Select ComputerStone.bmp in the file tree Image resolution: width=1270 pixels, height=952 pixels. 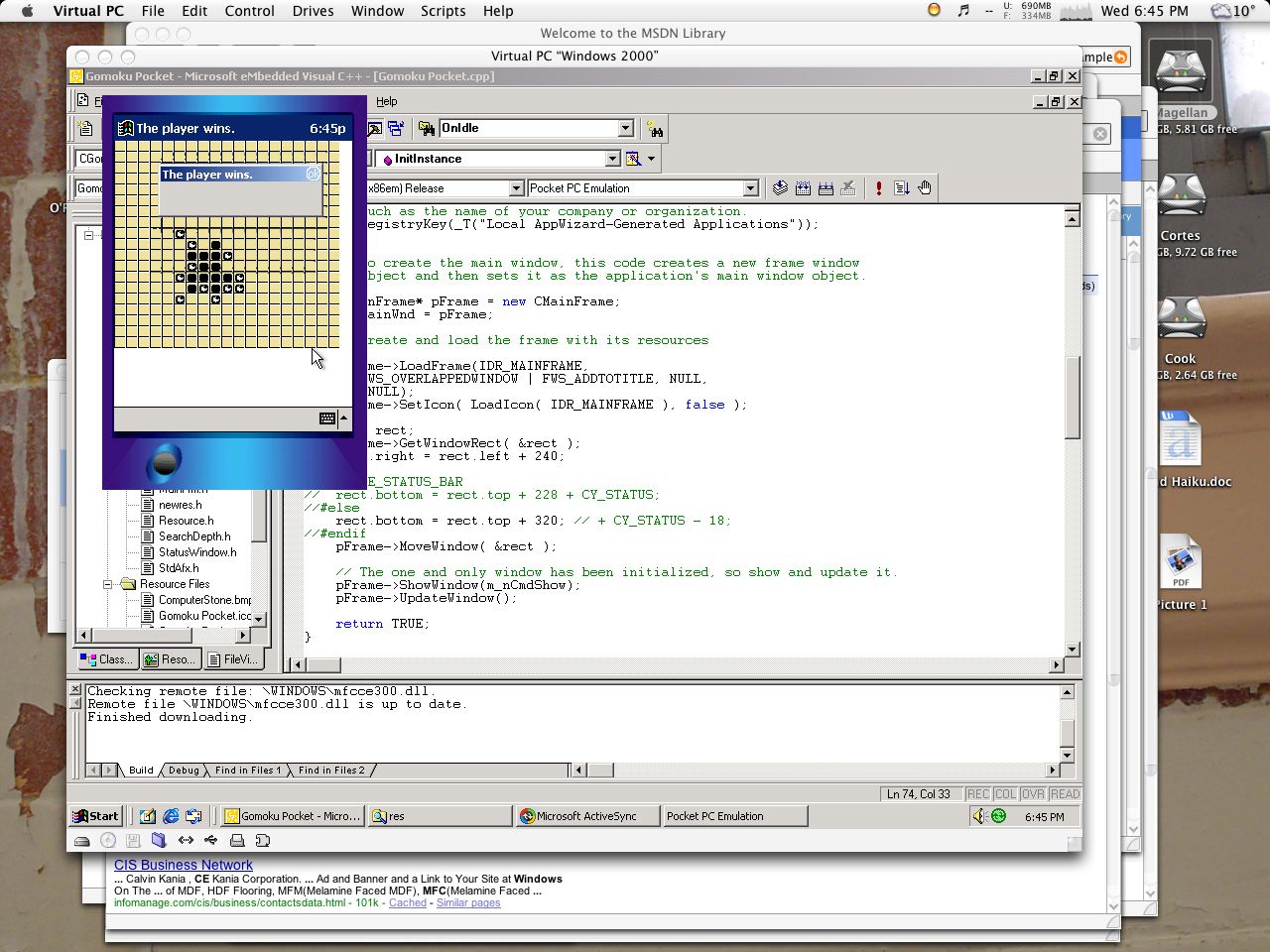tap(204, 600)
